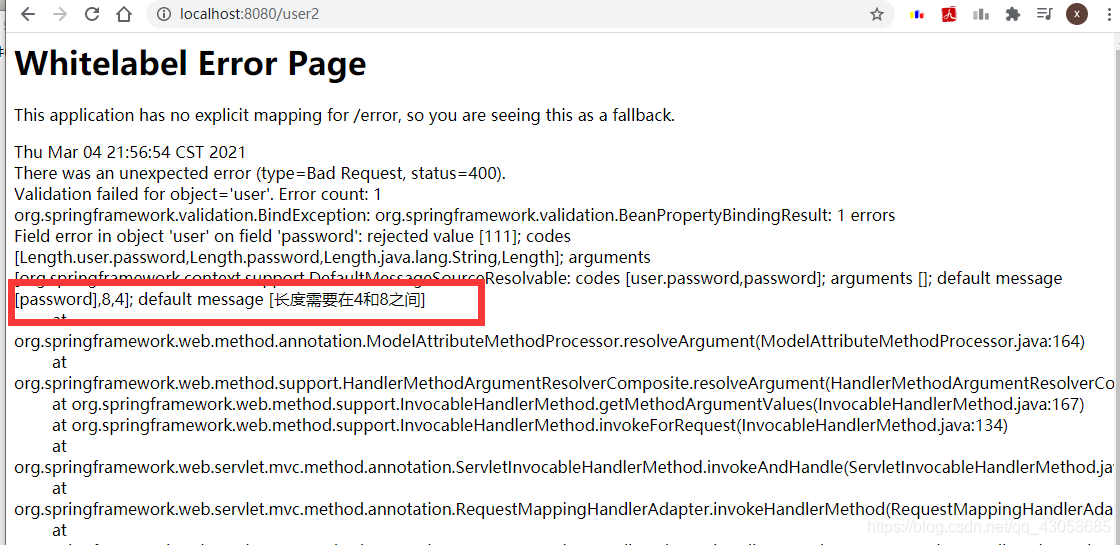The image size is (1120, 545).
Task: View site information for localhost
Action: click(164, 14)
